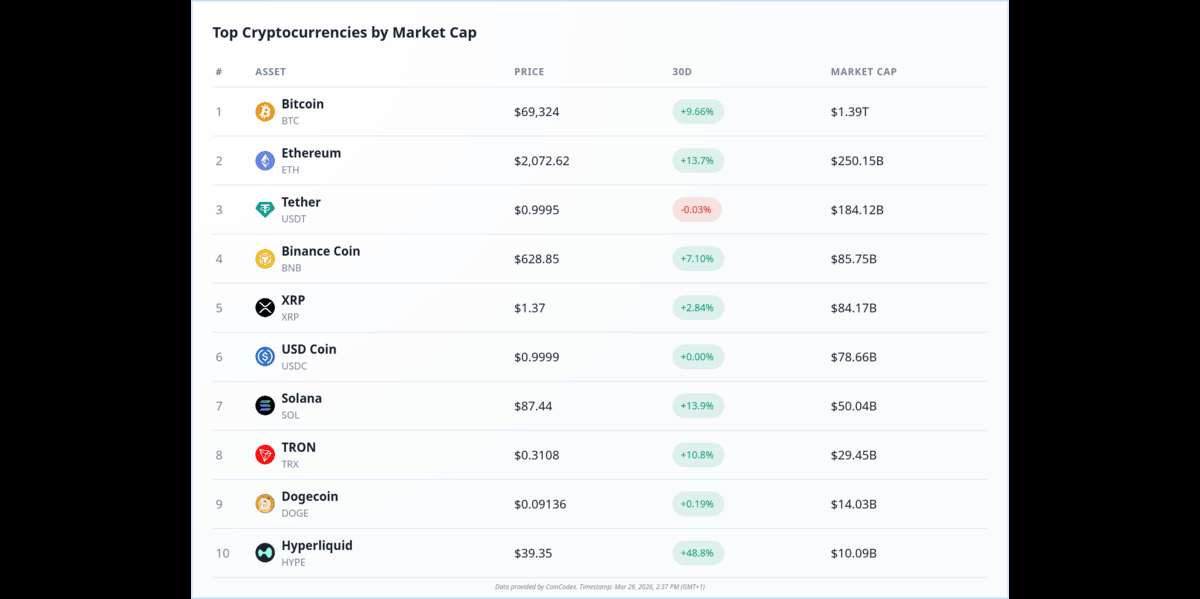Image resolution: width=1200 pixels, height=599 pixels.
Task: Click the Bitcoin orange logo icon
Action: (x=265, y=112)
